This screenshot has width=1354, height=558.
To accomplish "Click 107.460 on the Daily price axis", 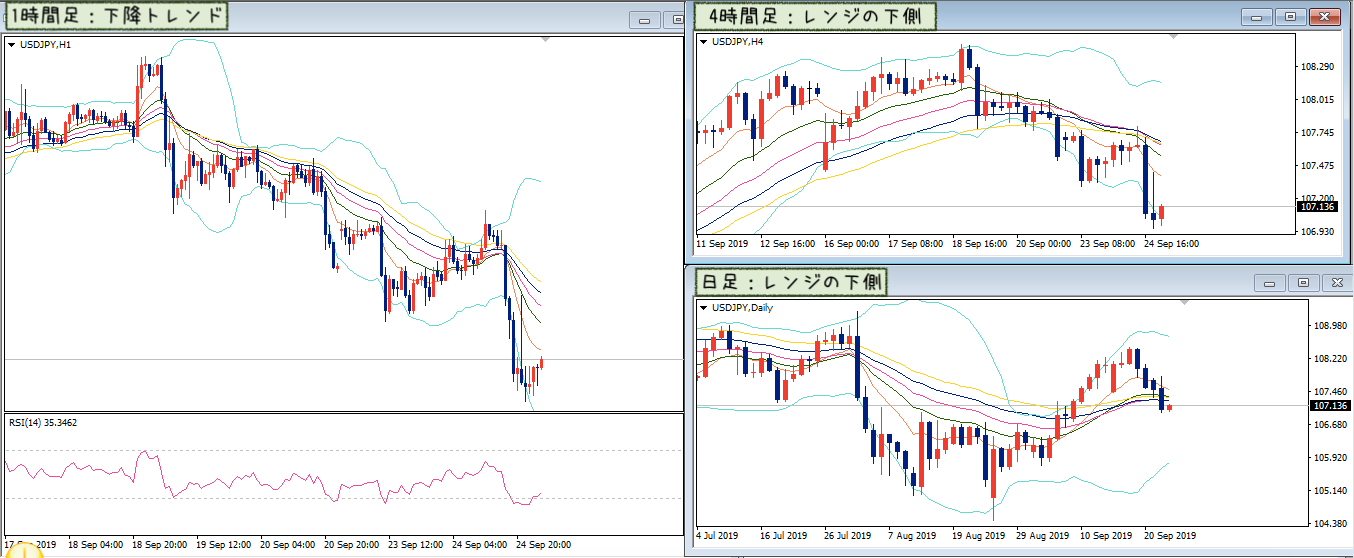I will pyautogui.click(x=1331, y=391).
